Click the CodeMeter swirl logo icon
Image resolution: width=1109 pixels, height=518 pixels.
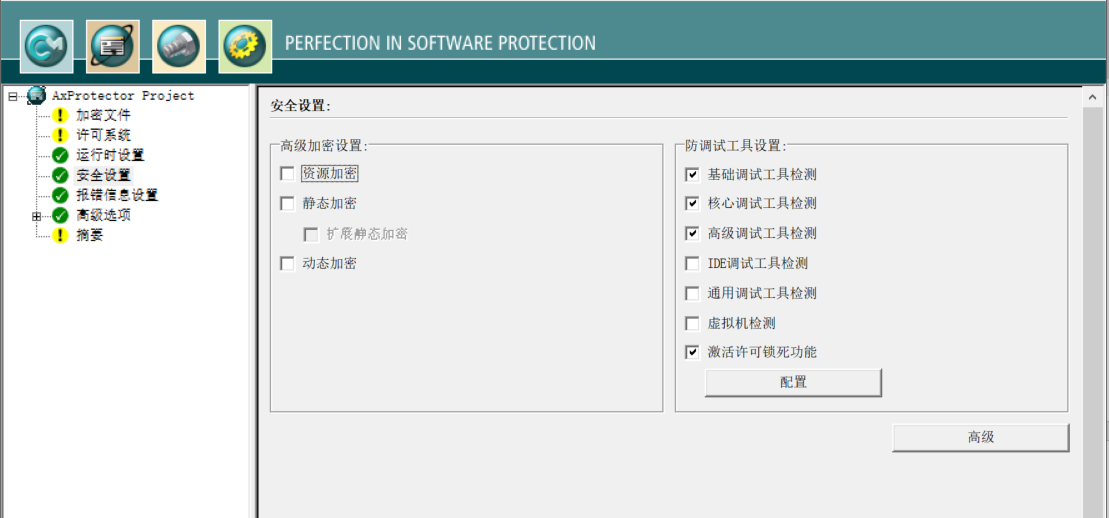click(x=47, y=46)
